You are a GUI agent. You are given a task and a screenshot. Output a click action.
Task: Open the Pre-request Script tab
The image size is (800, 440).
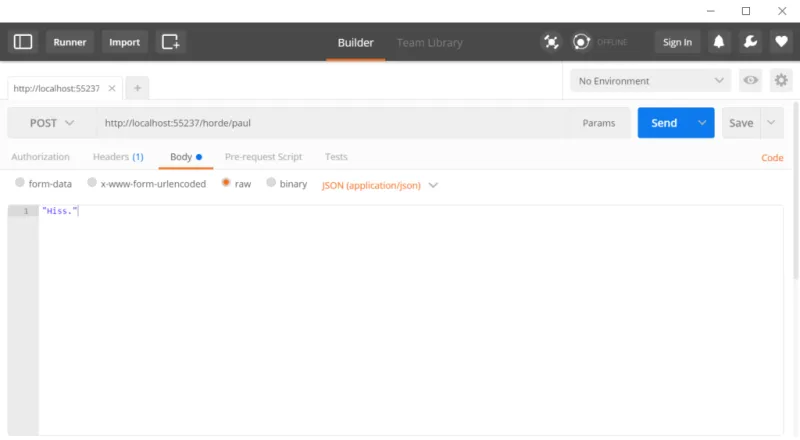(x=263, y=157)
